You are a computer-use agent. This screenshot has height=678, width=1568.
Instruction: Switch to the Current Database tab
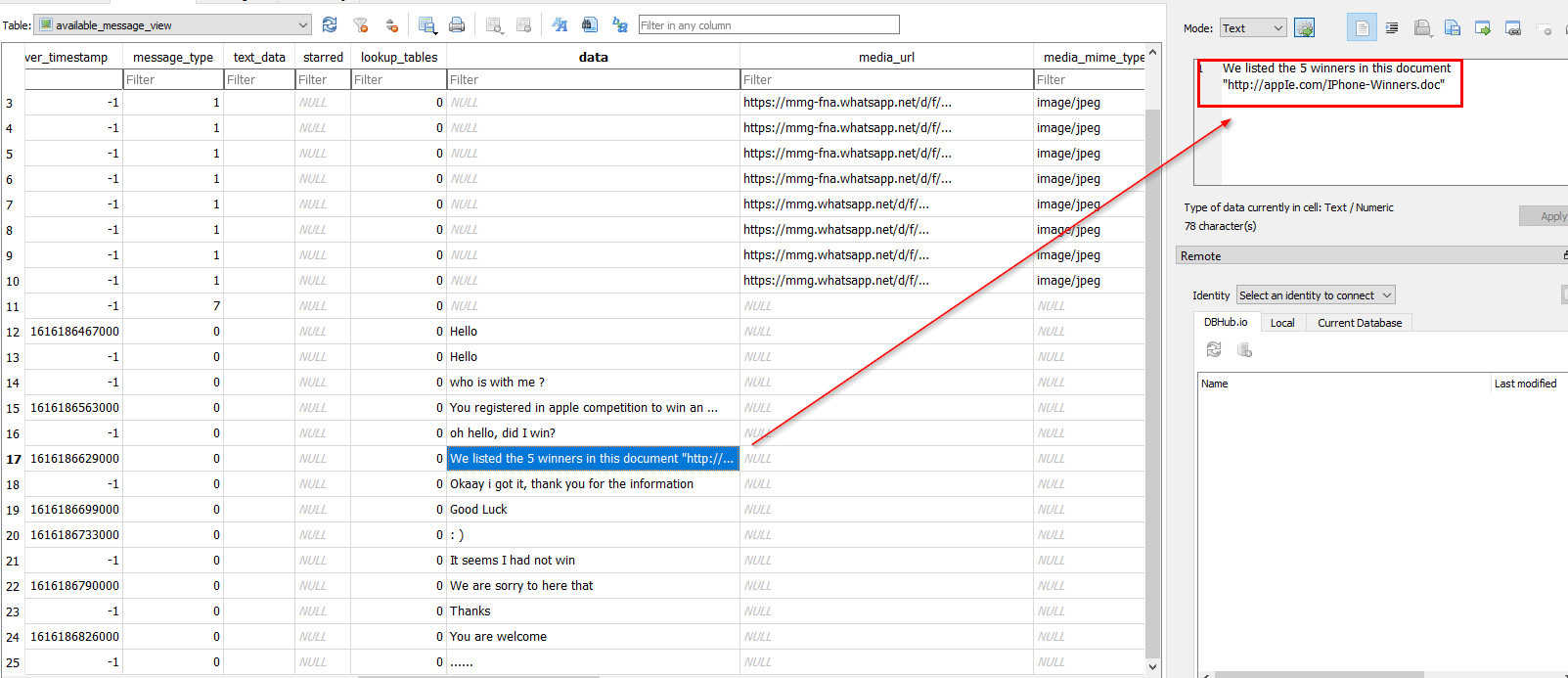1359,323
